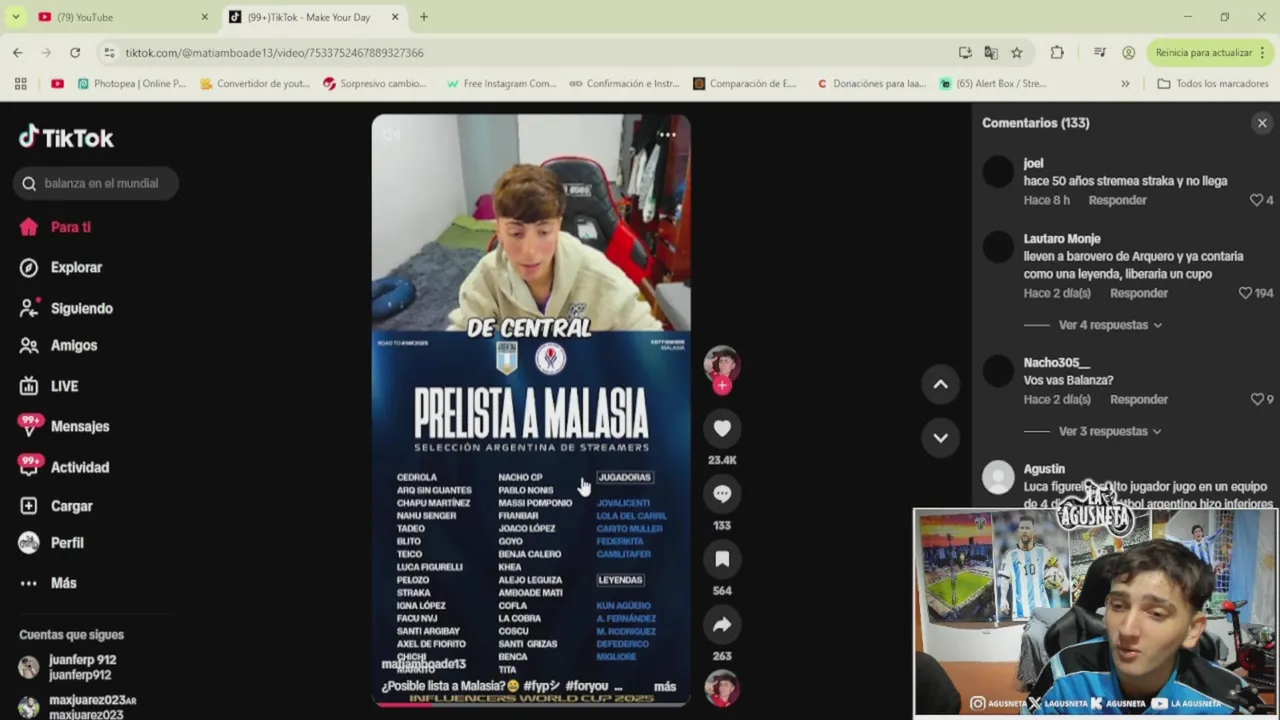
Task: Open 'Mensajes' in the sidebar
Action: click(80, 426)
